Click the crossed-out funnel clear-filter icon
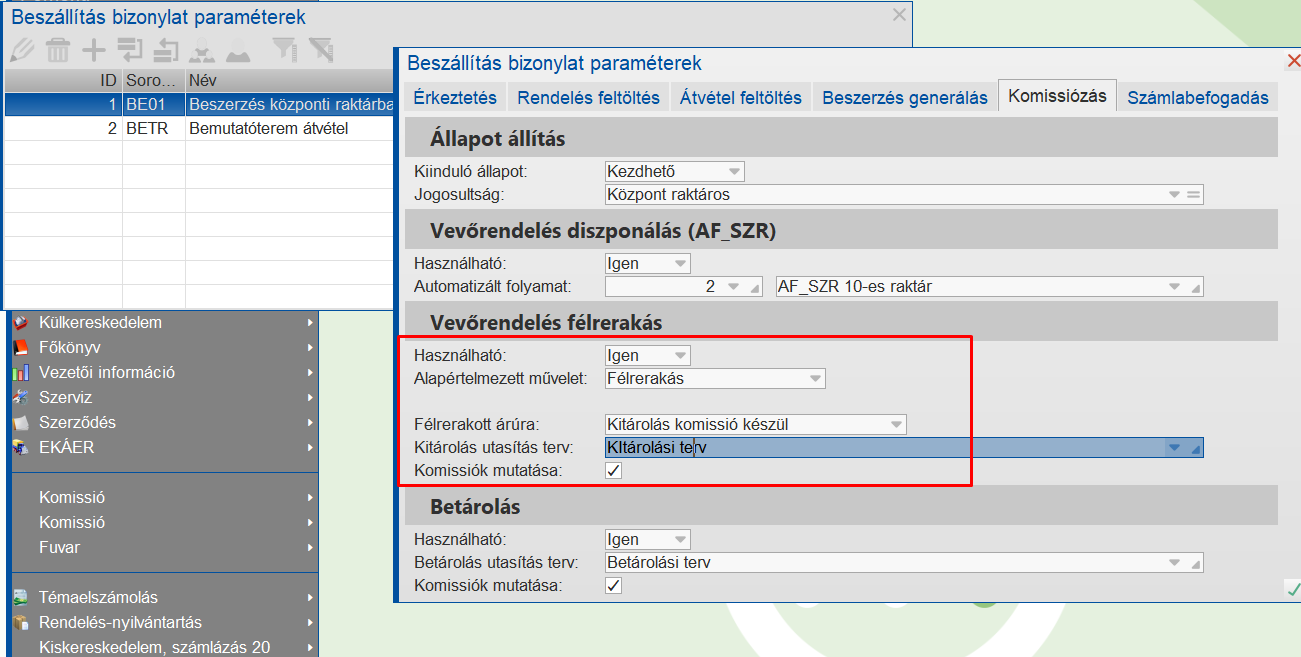 tap(320, 48)
